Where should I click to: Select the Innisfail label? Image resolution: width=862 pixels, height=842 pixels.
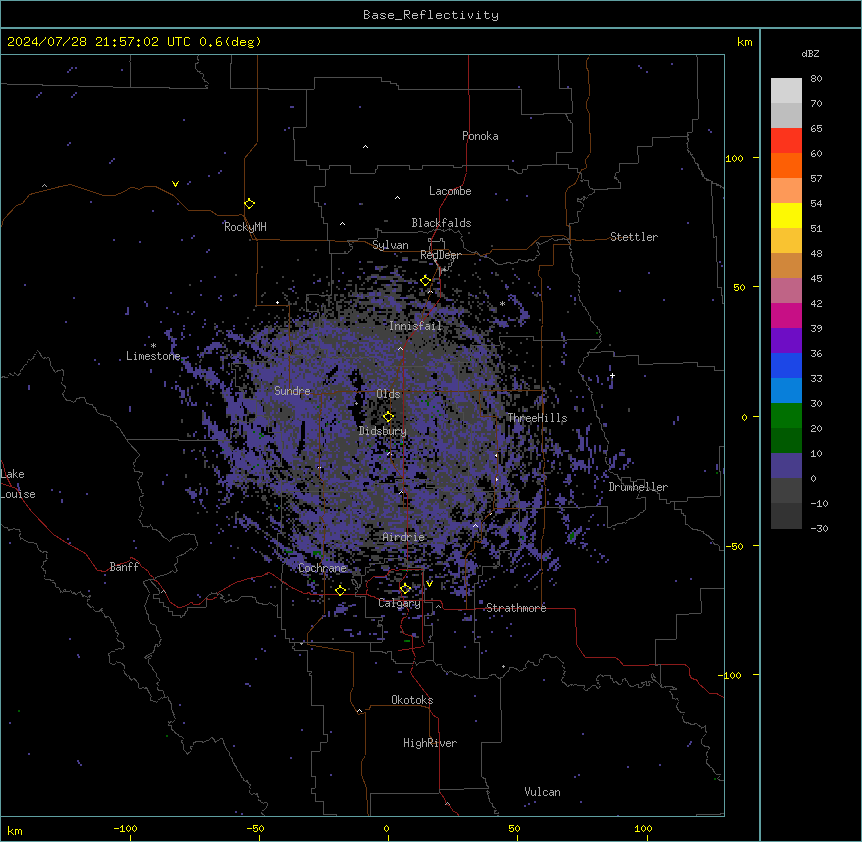[x=415, y=326]
